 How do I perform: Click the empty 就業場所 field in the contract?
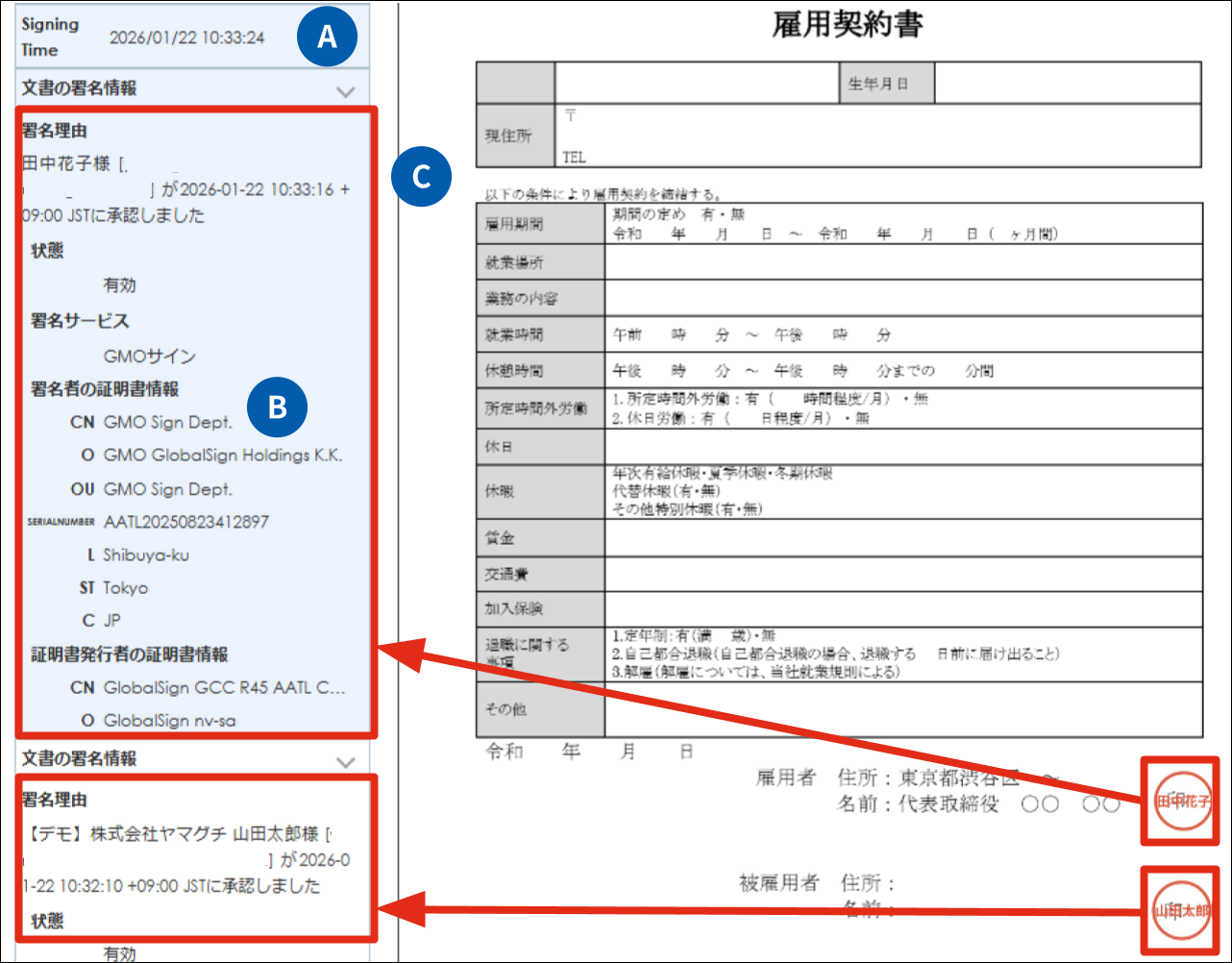pos(901,262)
